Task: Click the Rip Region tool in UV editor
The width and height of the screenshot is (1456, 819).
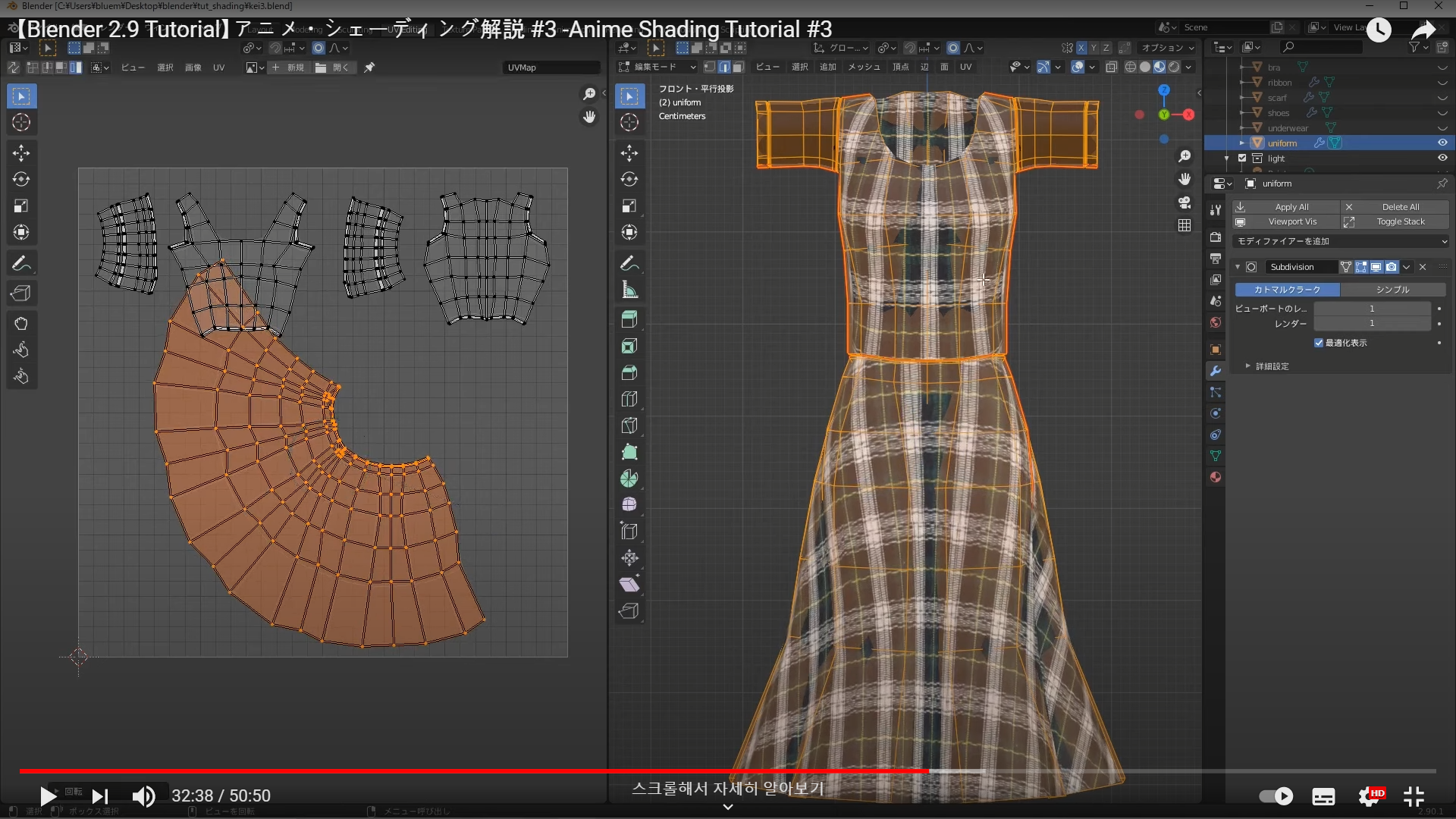Action: pyautogui.click(x=21, y=293)
